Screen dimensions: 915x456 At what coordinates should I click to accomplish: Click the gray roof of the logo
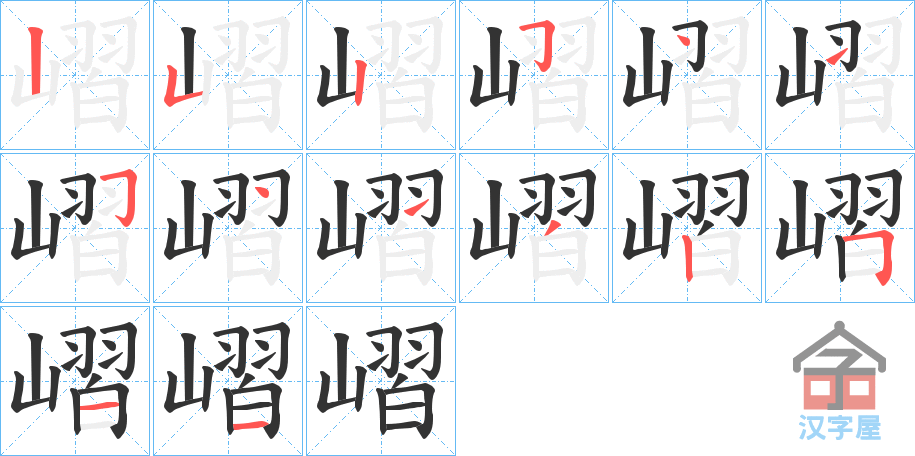click(839, 346)
